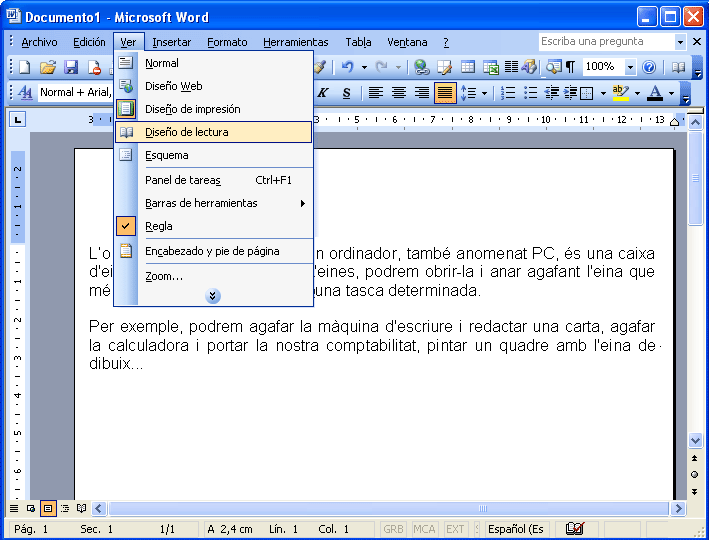Click the numbered list icon
The width and height of the screenshot is (709, 540).
[x=508, y=93]
